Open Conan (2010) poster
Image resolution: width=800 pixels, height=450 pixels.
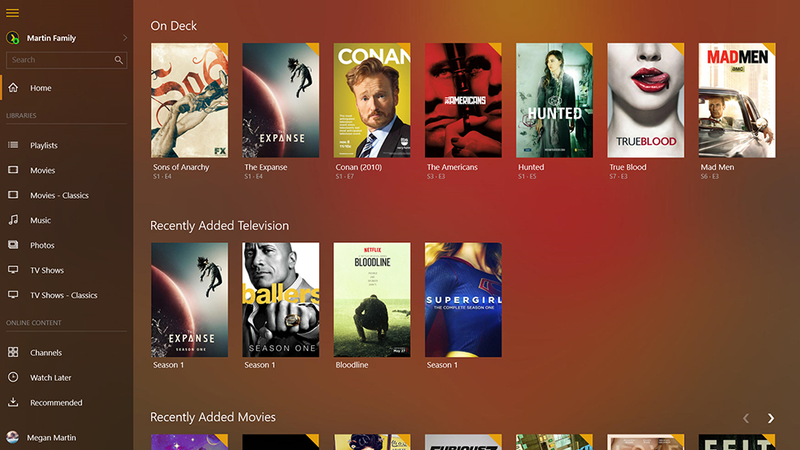372,100
